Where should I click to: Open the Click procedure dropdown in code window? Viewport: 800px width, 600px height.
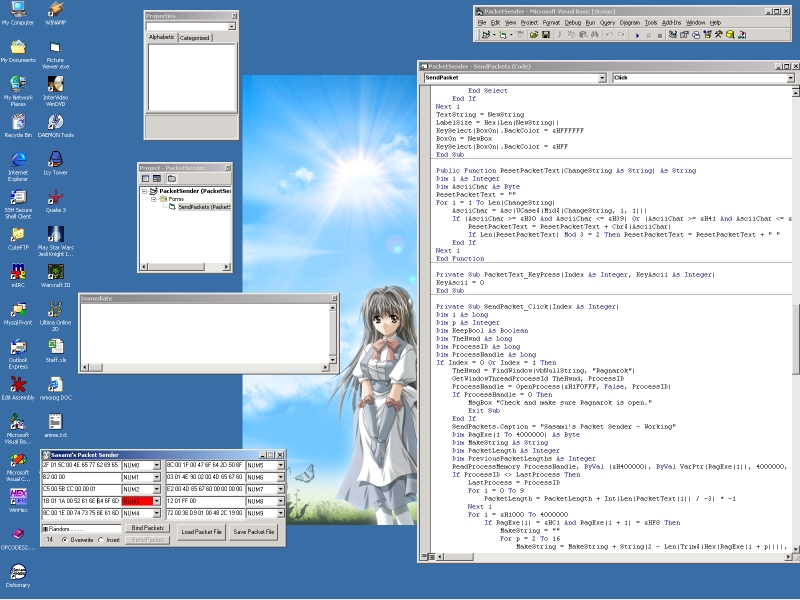click(790, 78)
